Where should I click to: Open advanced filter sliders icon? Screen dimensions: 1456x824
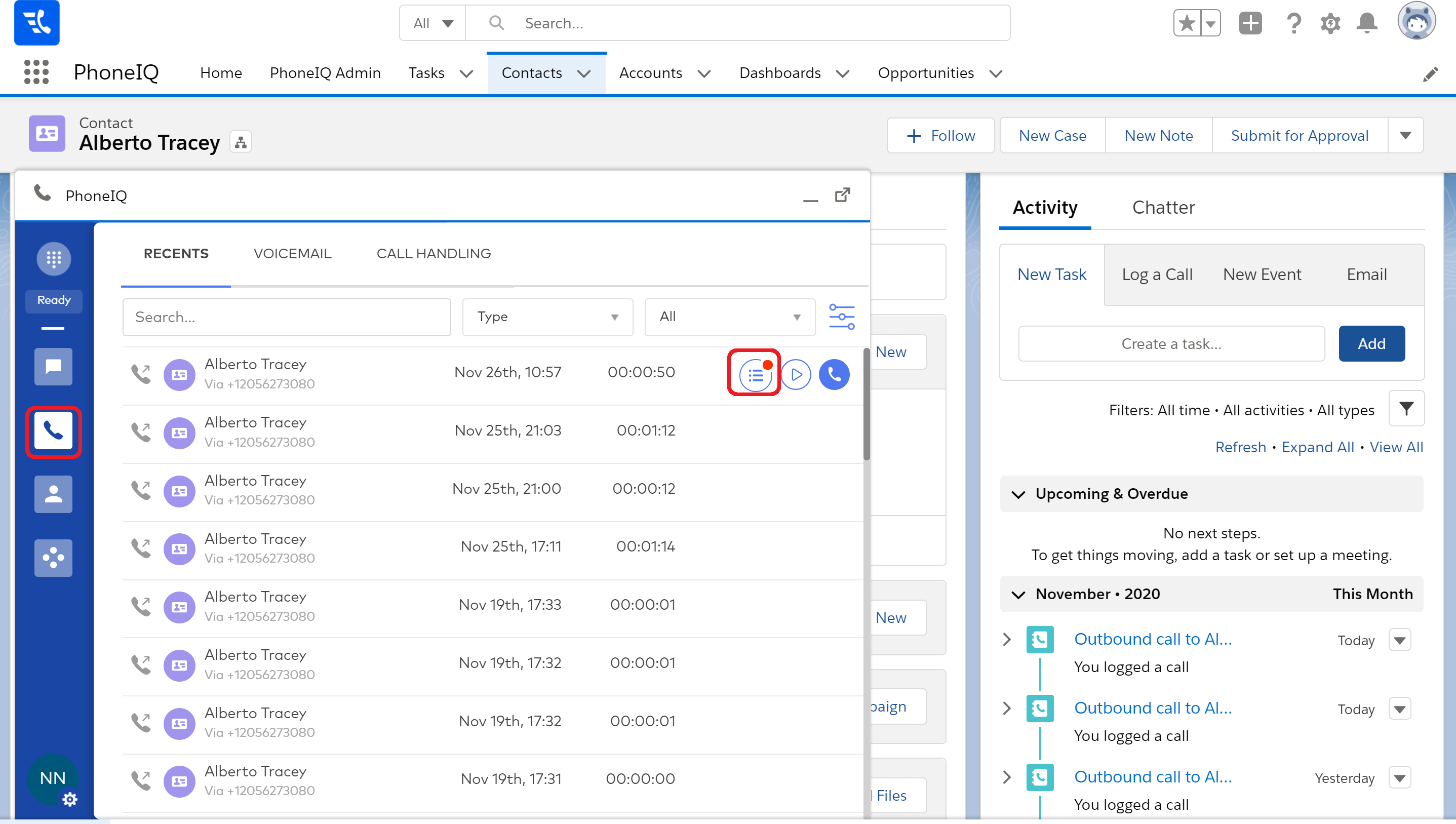(842, 317)
